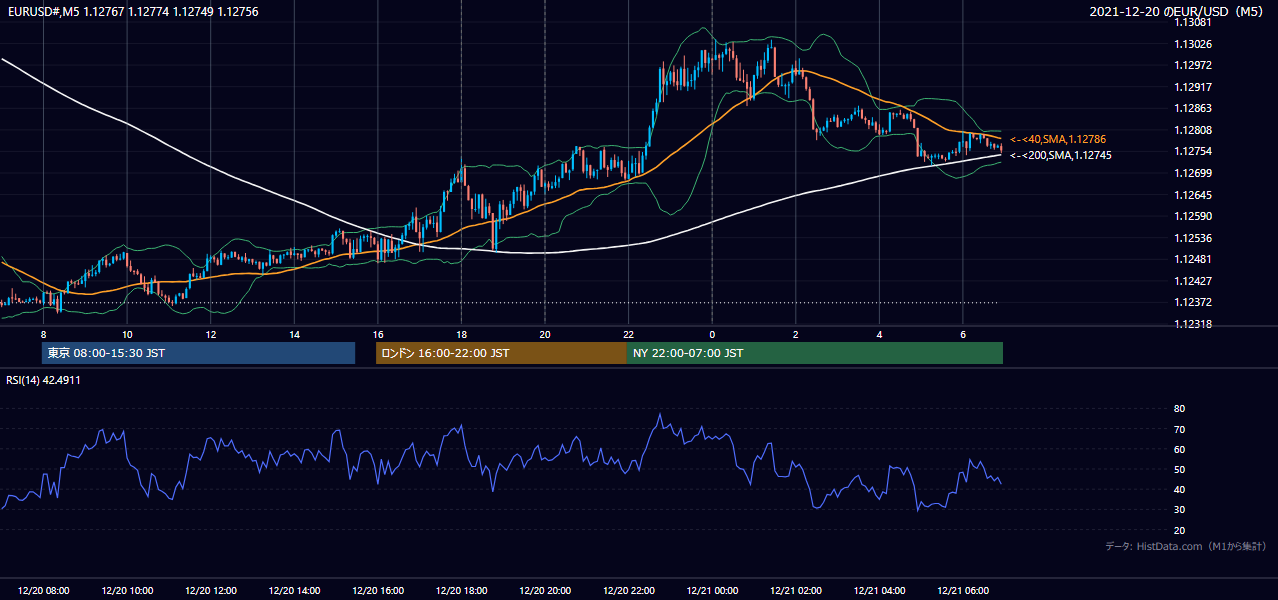Click the 12/20 16:00 timestamp
This screenshot has height=600, width=1278.
coord(378,591)
